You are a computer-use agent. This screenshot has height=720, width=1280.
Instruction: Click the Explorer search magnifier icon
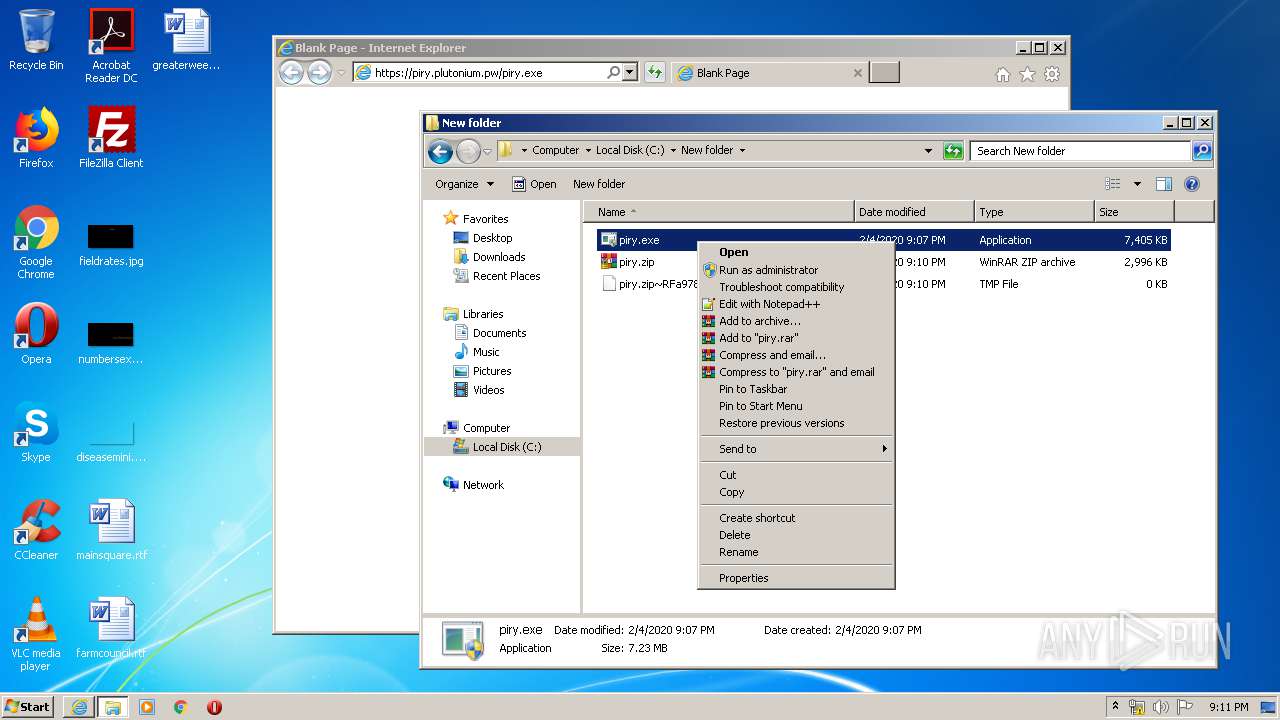pos(1202,151)
